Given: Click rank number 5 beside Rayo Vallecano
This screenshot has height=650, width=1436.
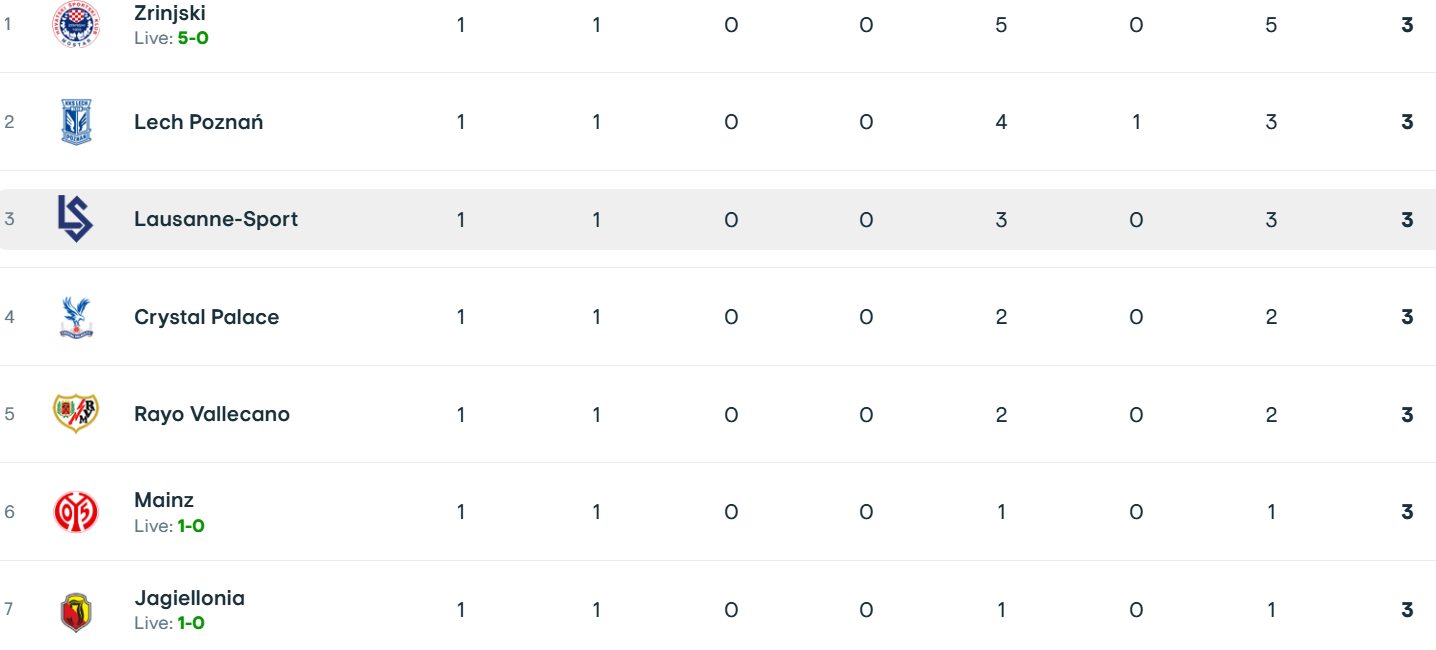Looking at the screenshot, I should click(10, 414).
